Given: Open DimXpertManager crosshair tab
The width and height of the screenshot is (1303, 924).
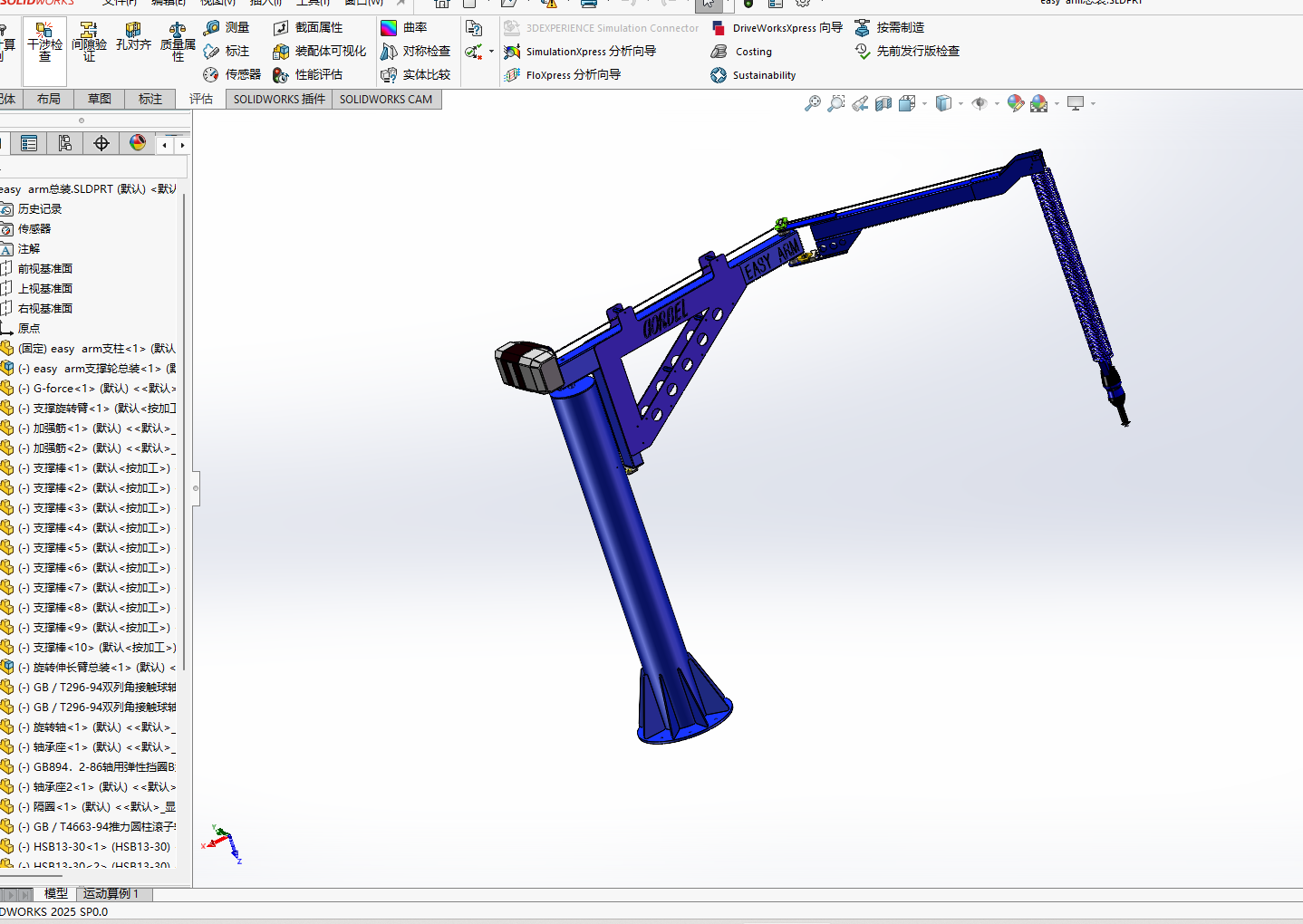Looking at the screenshot, I should pos(101,143).
